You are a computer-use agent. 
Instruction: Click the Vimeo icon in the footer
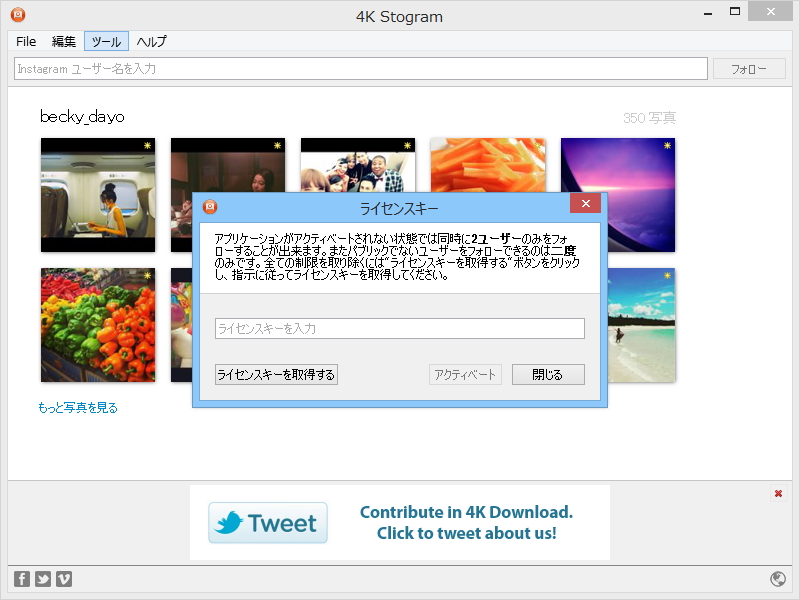64,578
